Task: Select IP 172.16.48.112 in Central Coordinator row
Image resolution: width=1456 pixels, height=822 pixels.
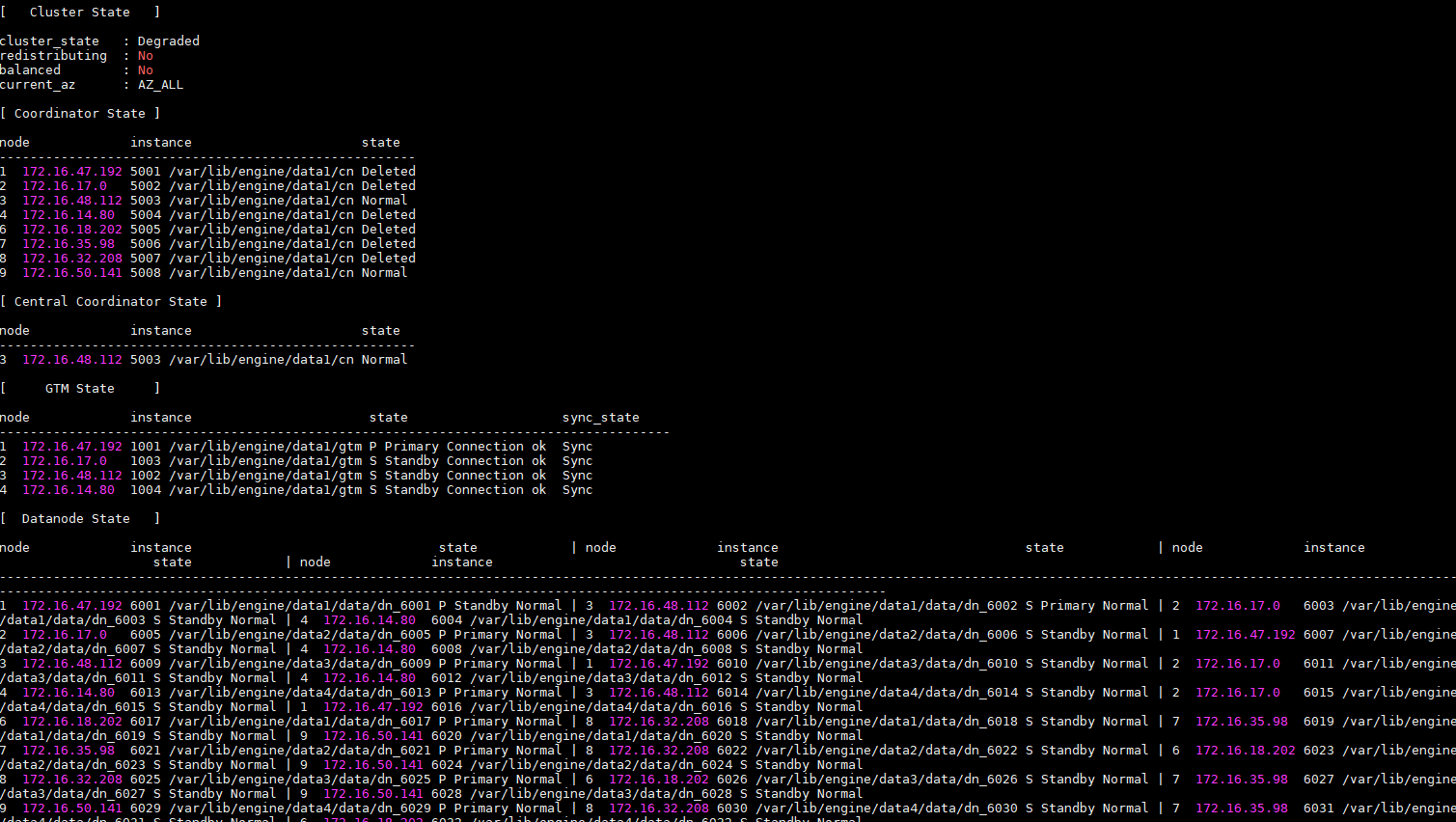Action: pyautogui.click(x=72, y=360)
